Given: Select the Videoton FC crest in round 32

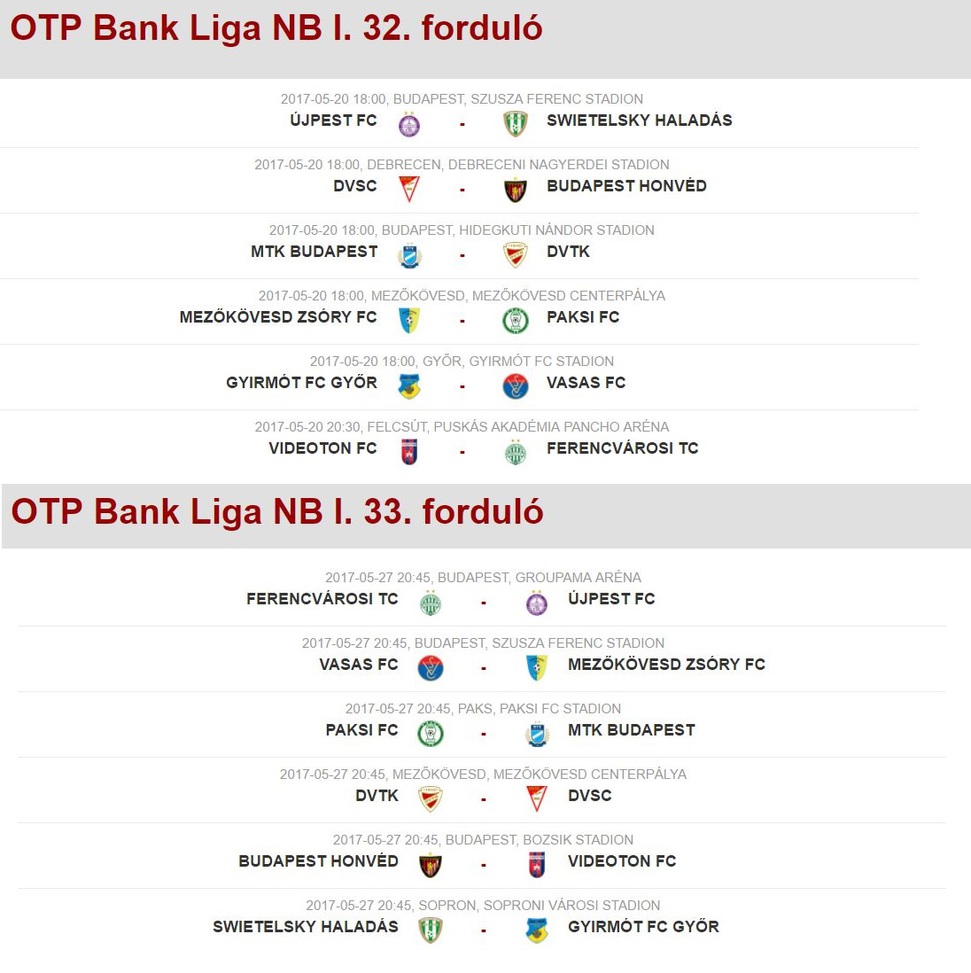Looking at the screenshot, I should pyautogui.click(x=409, y=452).
